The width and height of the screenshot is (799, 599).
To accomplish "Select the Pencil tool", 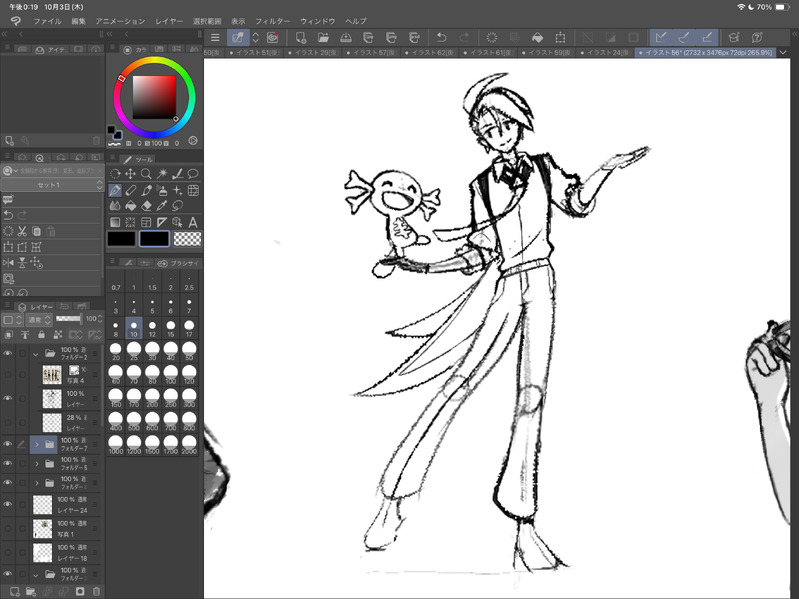I will pos(131,190).
